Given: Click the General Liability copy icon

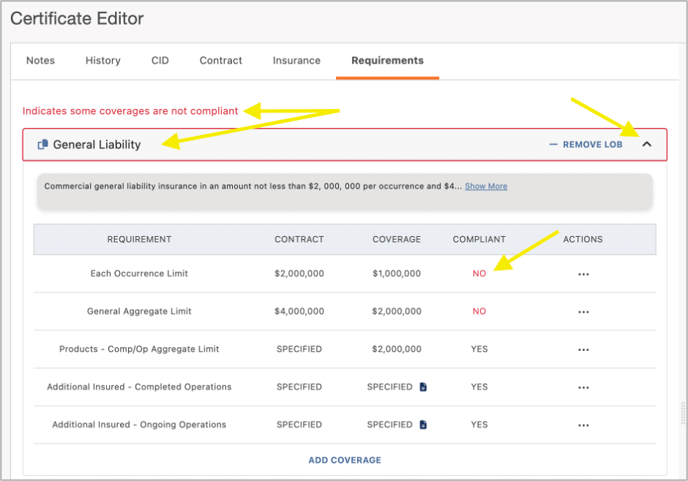Looking at the screenshot, I should click(x=43, y=144).
